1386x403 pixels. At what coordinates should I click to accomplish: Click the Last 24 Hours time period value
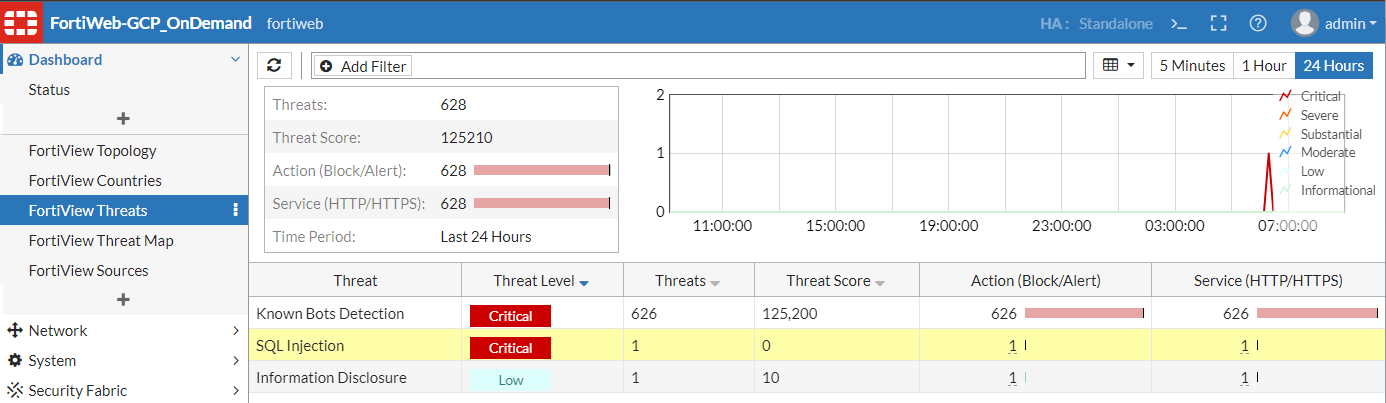click(x=486, y=237)
